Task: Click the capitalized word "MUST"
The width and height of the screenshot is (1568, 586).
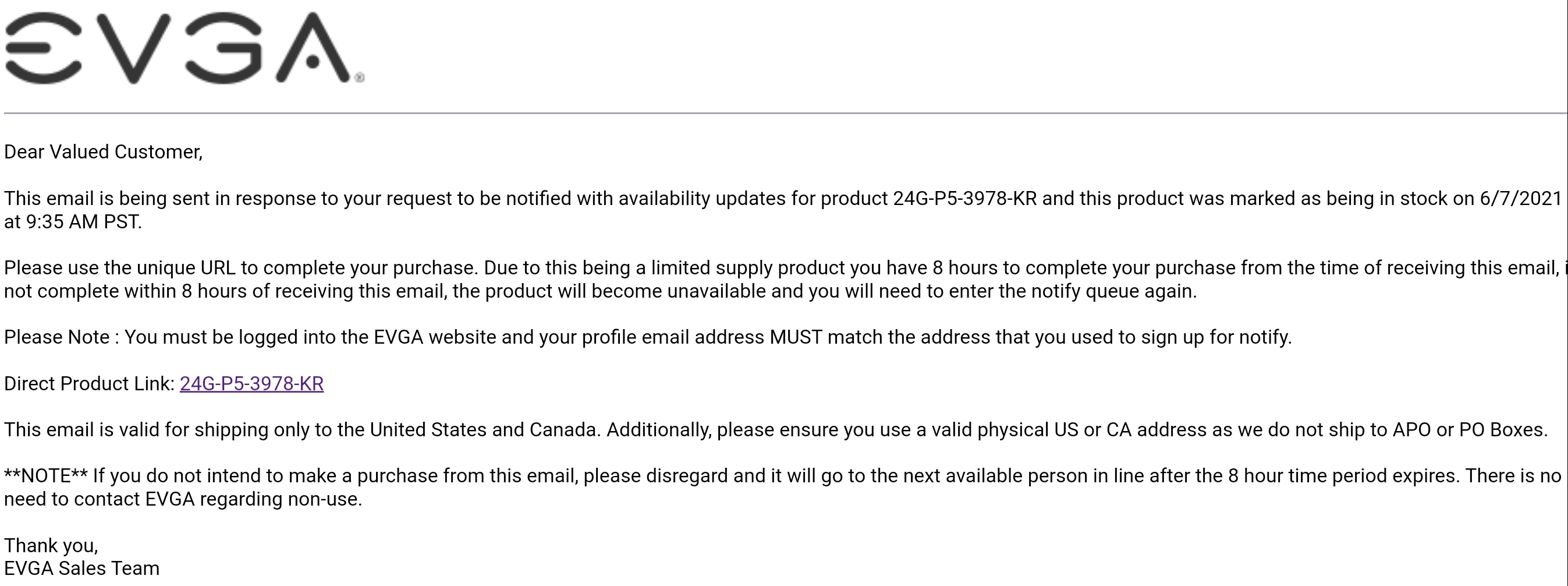Action: coord(796,337)
